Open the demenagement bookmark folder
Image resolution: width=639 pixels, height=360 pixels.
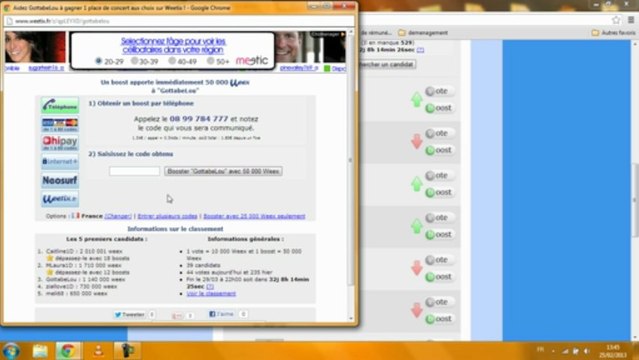423,33
